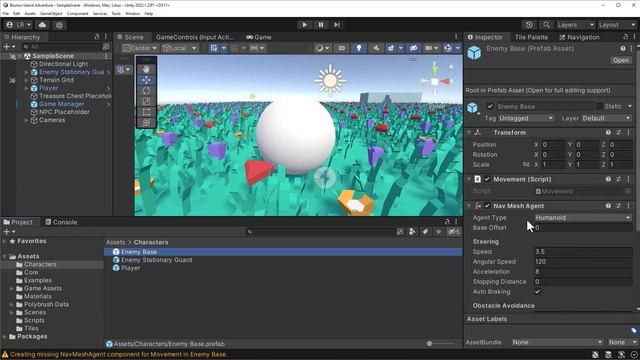The image size is (640, 360).
Task: Lock the Inspector panel
Action: pos(625,37)
